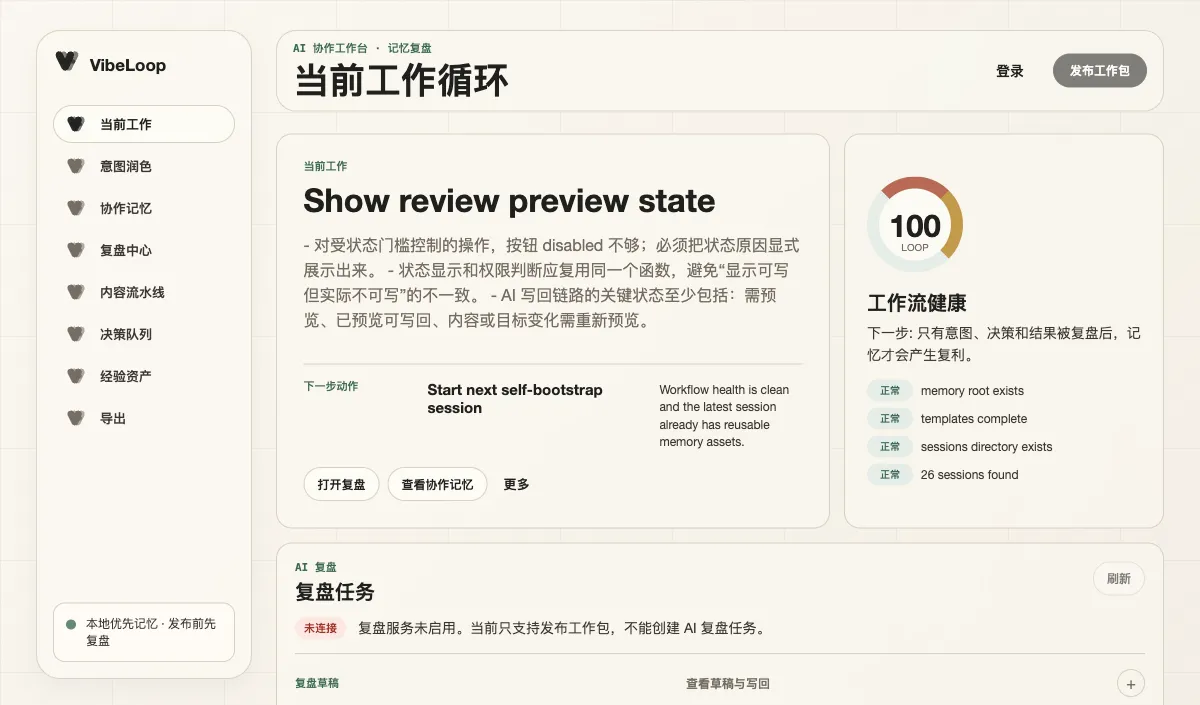The width and height of the screenshot is (1200, 705).
Task: Click the icon beside 复盘中心
Action: click(75, 250)
